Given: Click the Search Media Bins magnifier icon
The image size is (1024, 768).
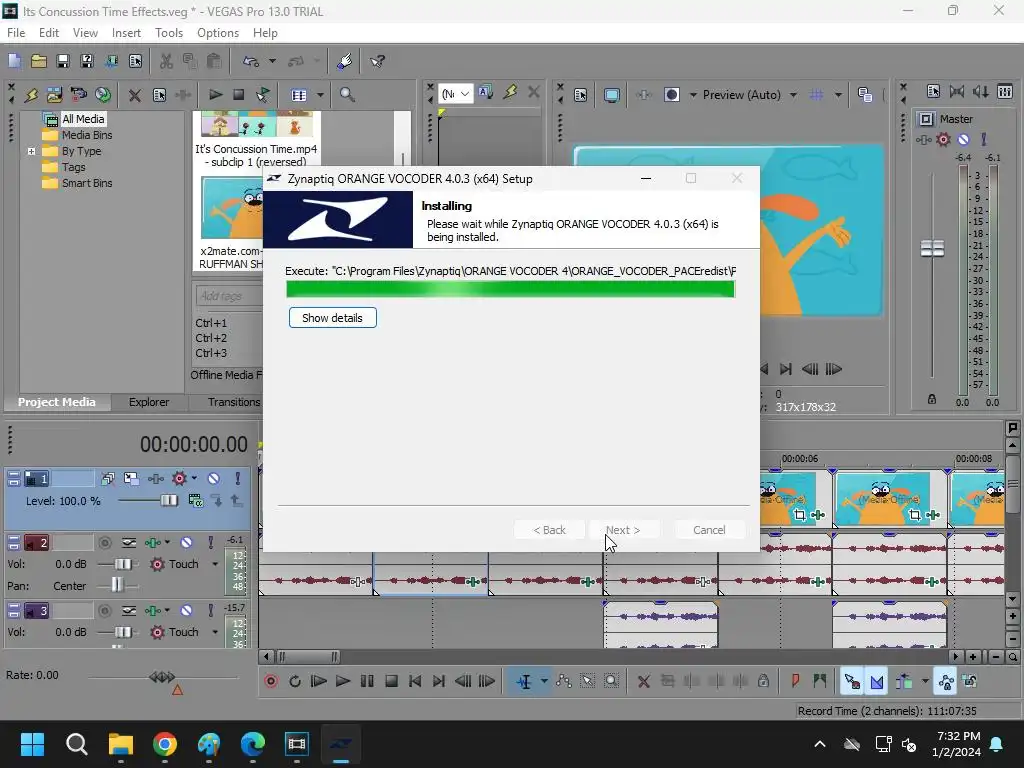Looking at the screenshot, I should [347, 95].
